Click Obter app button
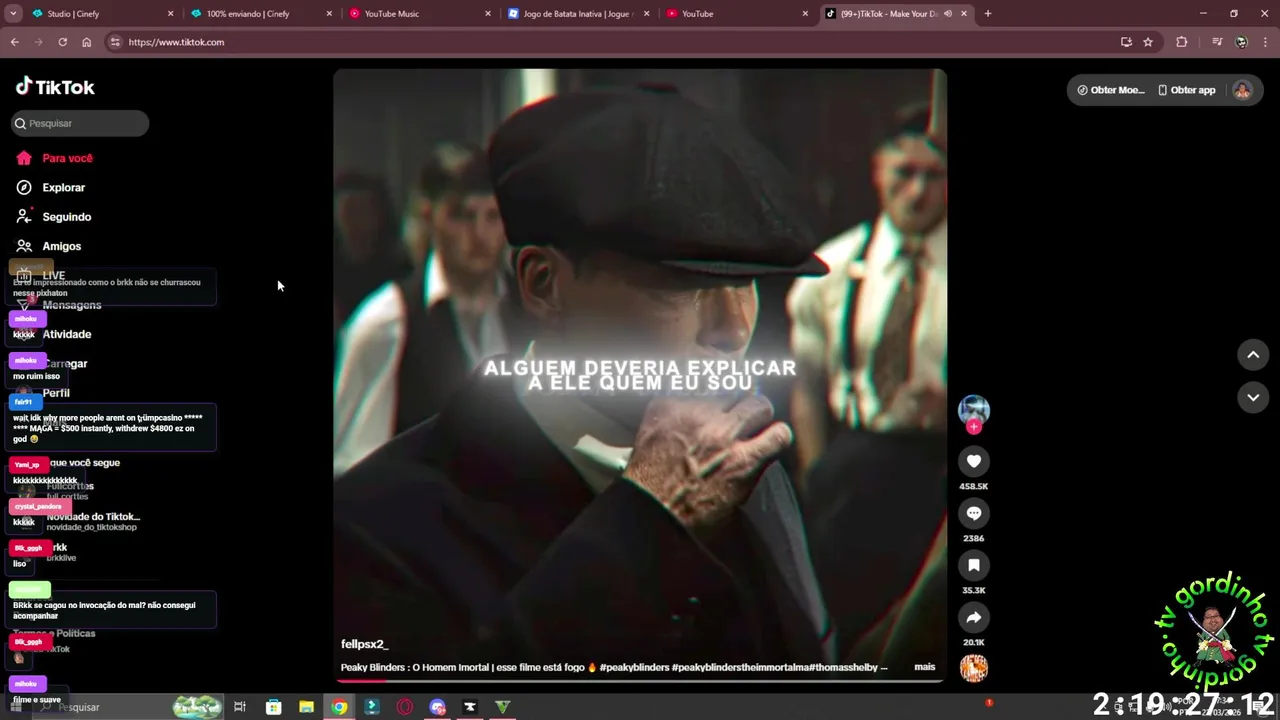Image resolution: width=1280 pixels, height=720 pixels. point(1187,90)
